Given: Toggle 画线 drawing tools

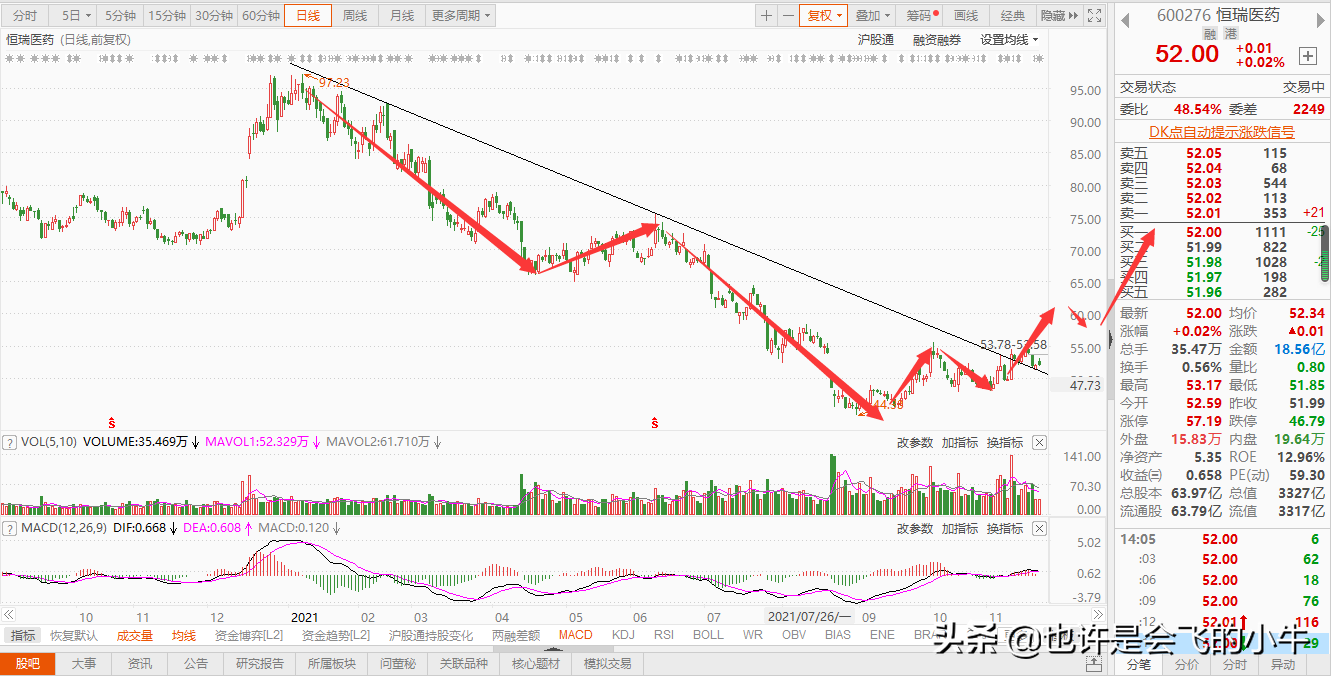Looking at the screenshot, I should coord(966,16).
